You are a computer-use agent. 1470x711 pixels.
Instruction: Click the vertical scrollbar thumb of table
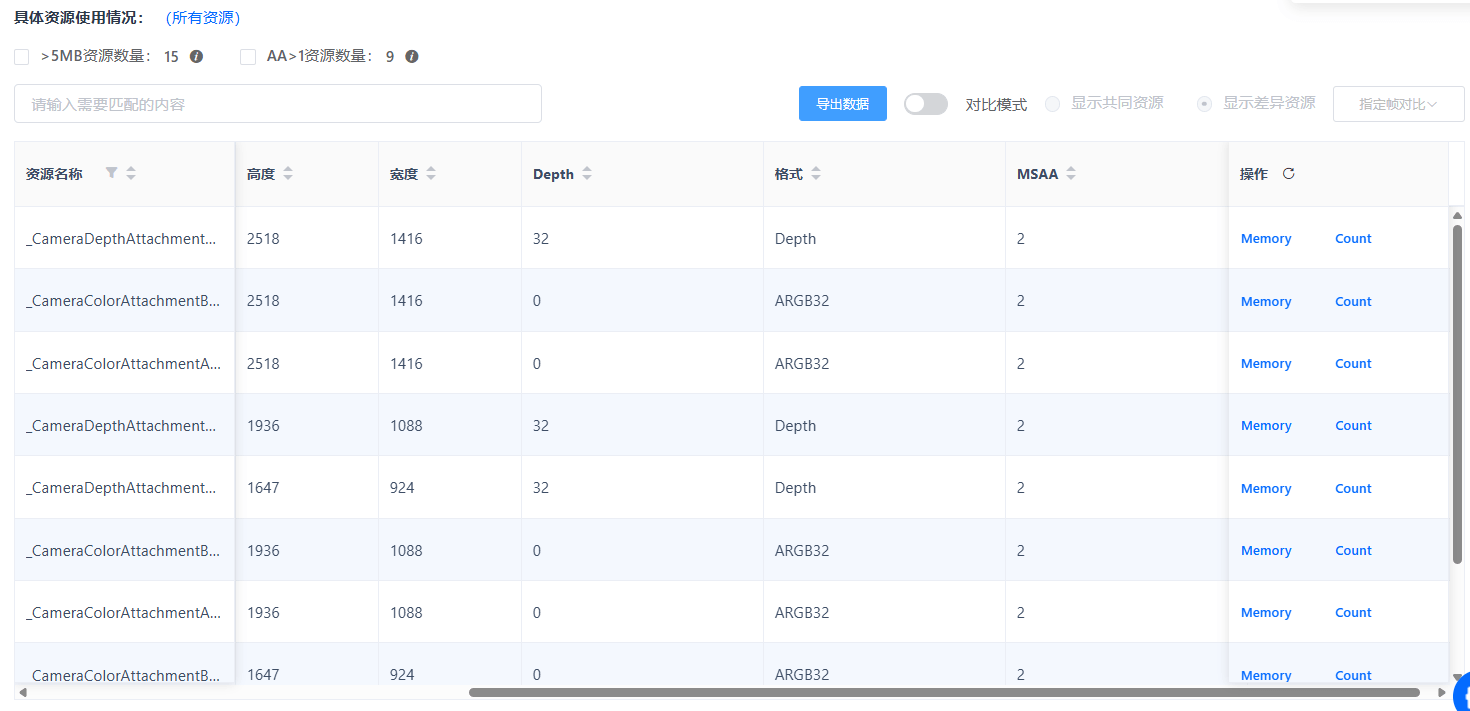coord(1458,393)
